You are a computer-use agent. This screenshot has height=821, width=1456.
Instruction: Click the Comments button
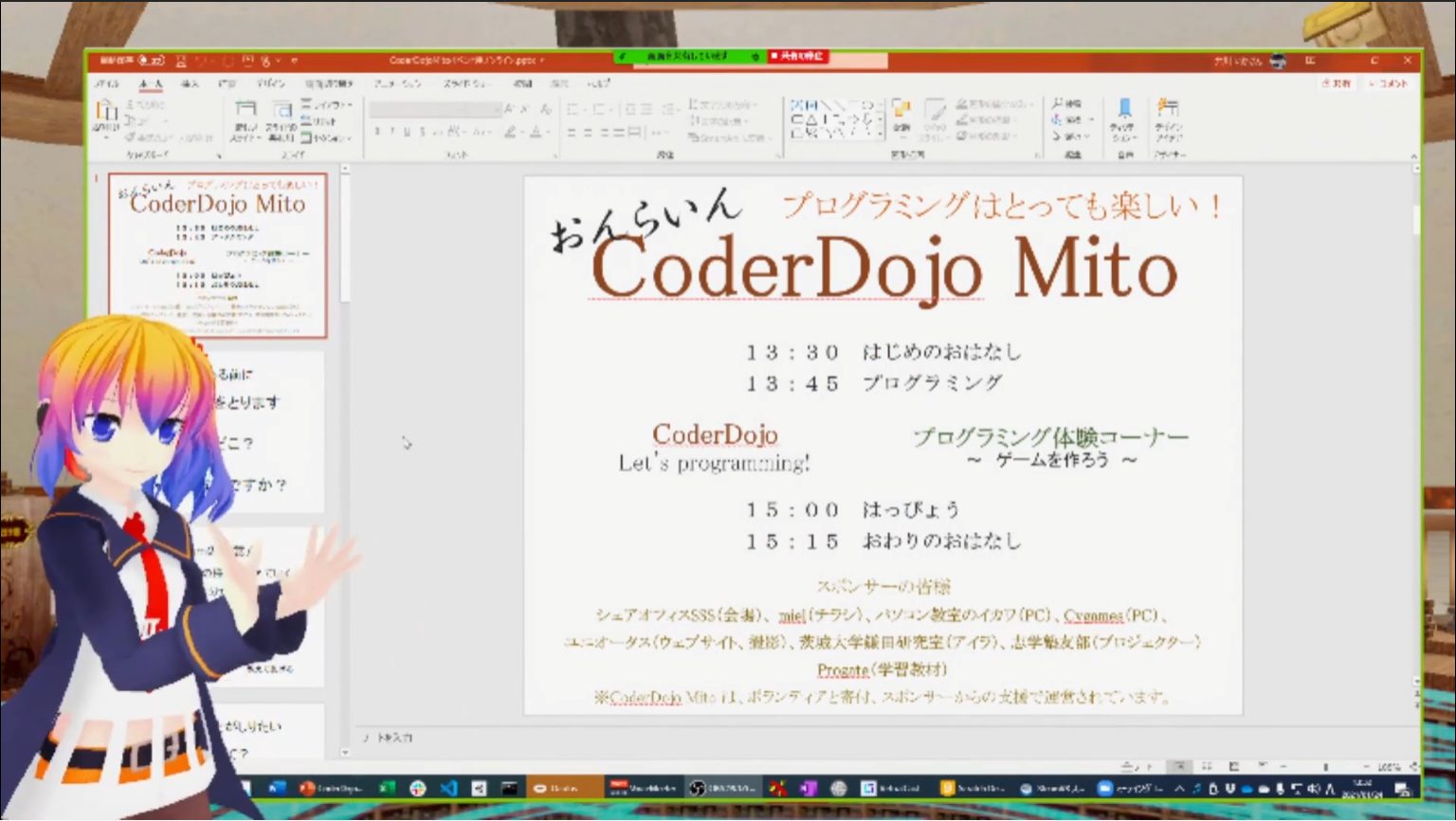pyautogui.click(x=1388, y=84)
